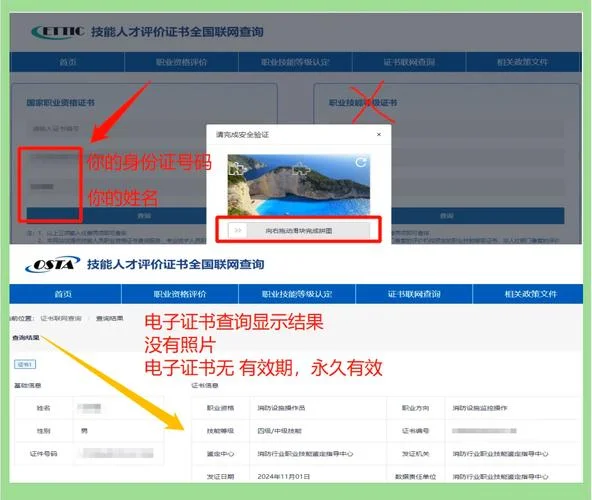Click the 职业资格 value 消防设施操作员

[x=281, y=408]
